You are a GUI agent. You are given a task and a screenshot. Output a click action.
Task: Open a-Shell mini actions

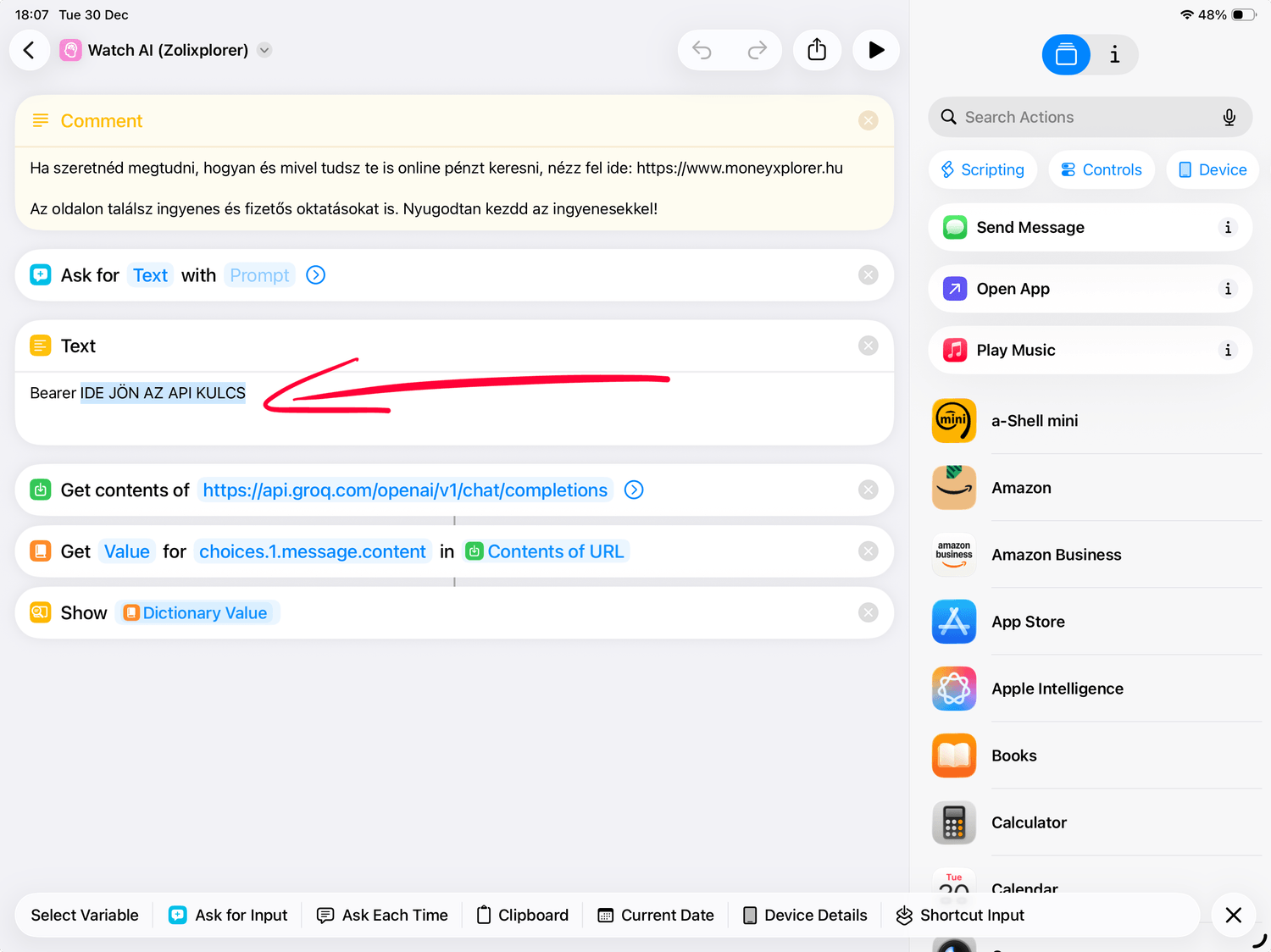click(x=1096, y=421)
